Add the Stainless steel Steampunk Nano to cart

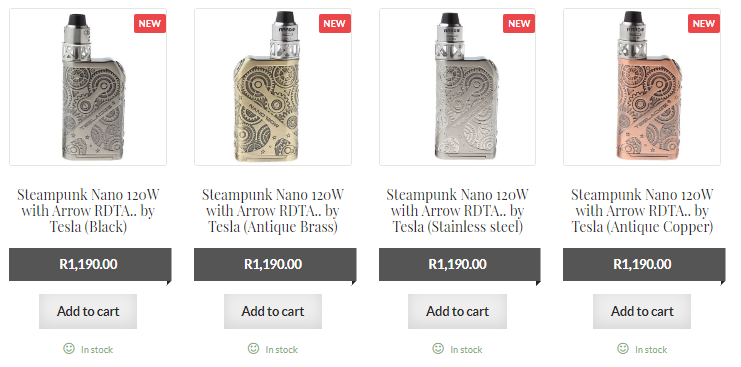coord(457,311)
